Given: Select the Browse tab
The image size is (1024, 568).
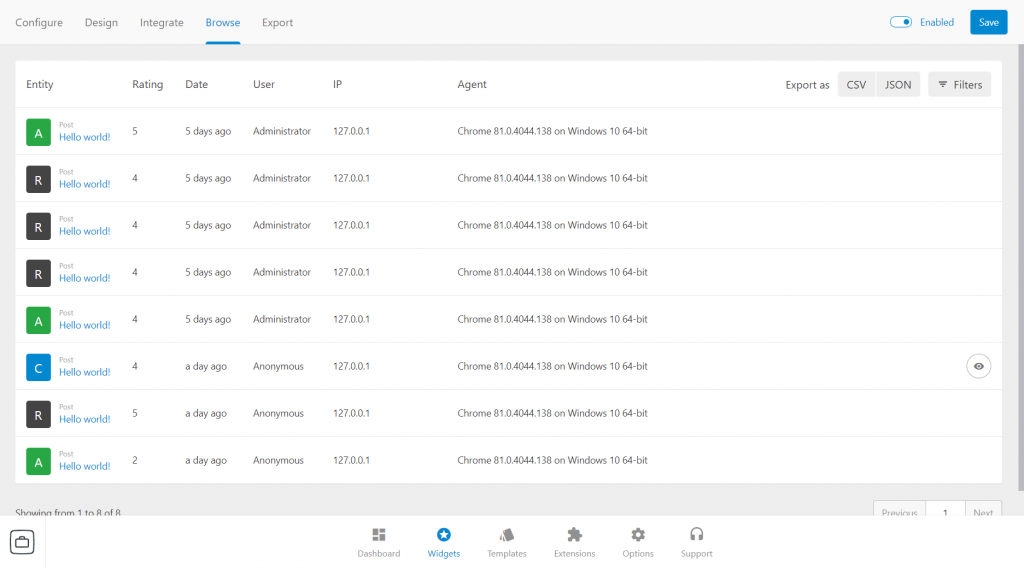Looking at the screenshot, I should (223, 22).
